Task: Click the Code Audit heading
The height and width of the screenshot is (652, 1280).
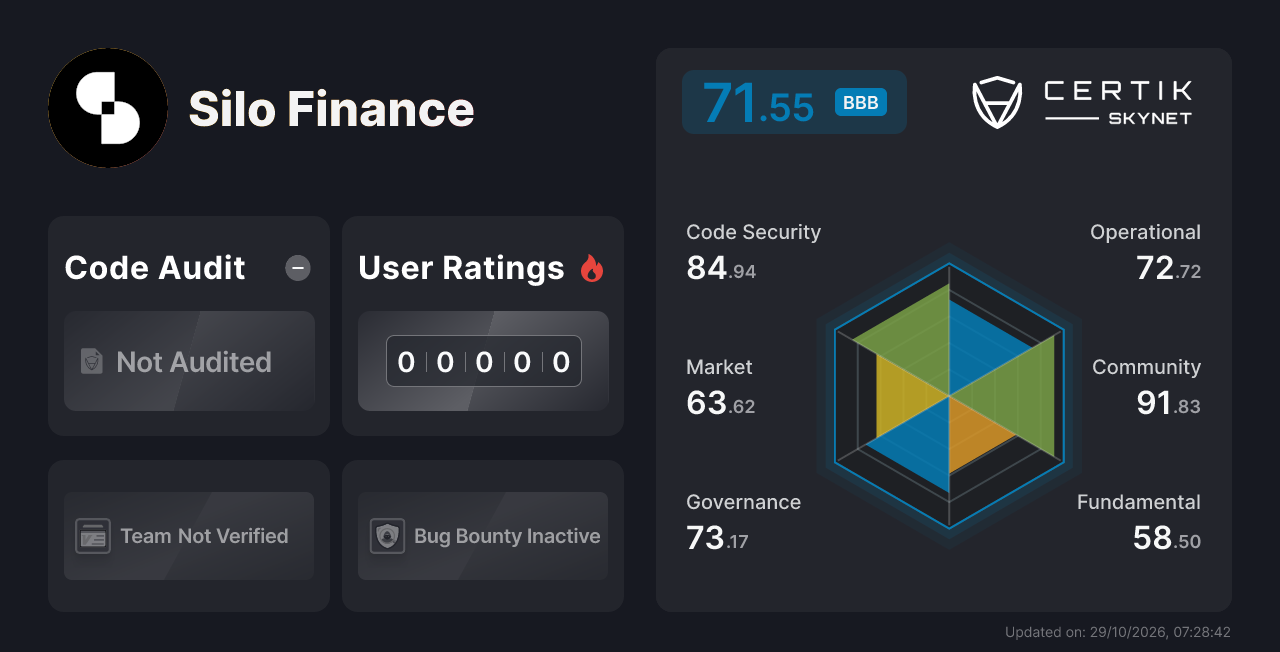Action: [x=155, y=268]
